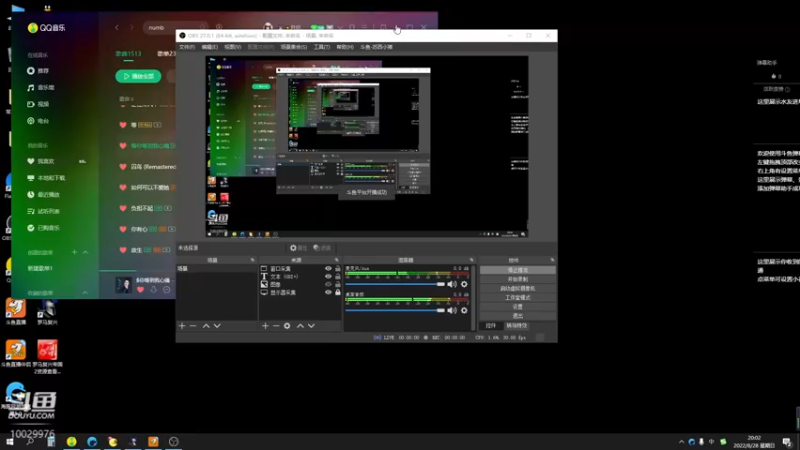Viewport: 800px width, 450px height.
Task: Open 已购音乐 in QQ音乐 sidebar
Action: coord(43,228)
